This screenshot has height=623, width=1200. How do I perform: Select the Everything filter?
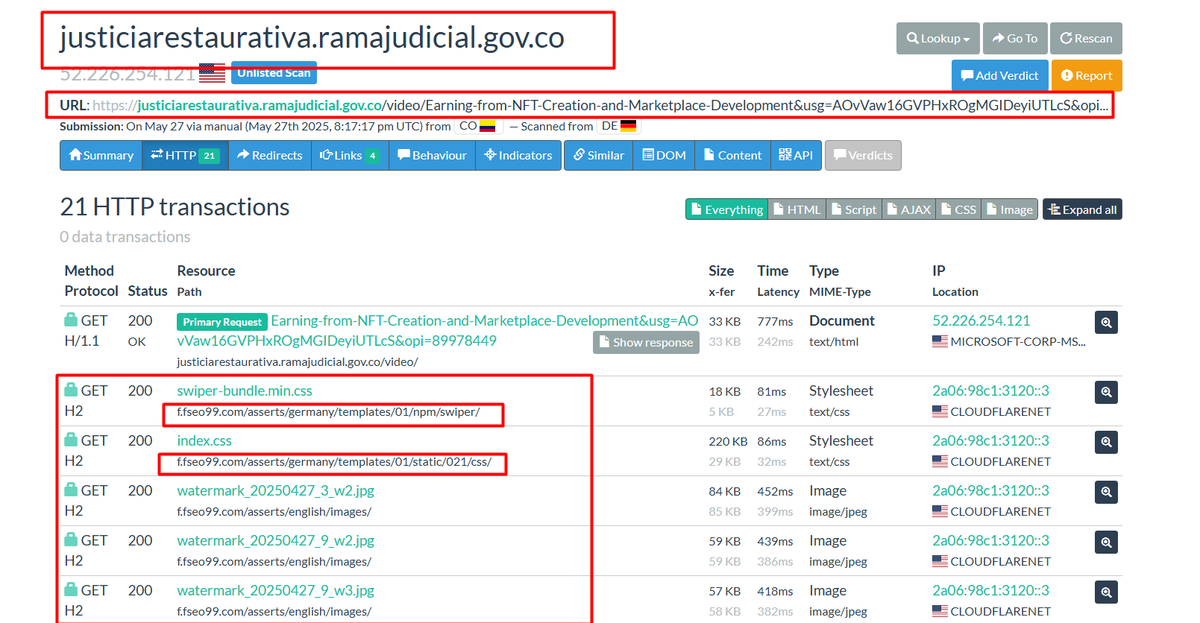(x=726, y=209)
